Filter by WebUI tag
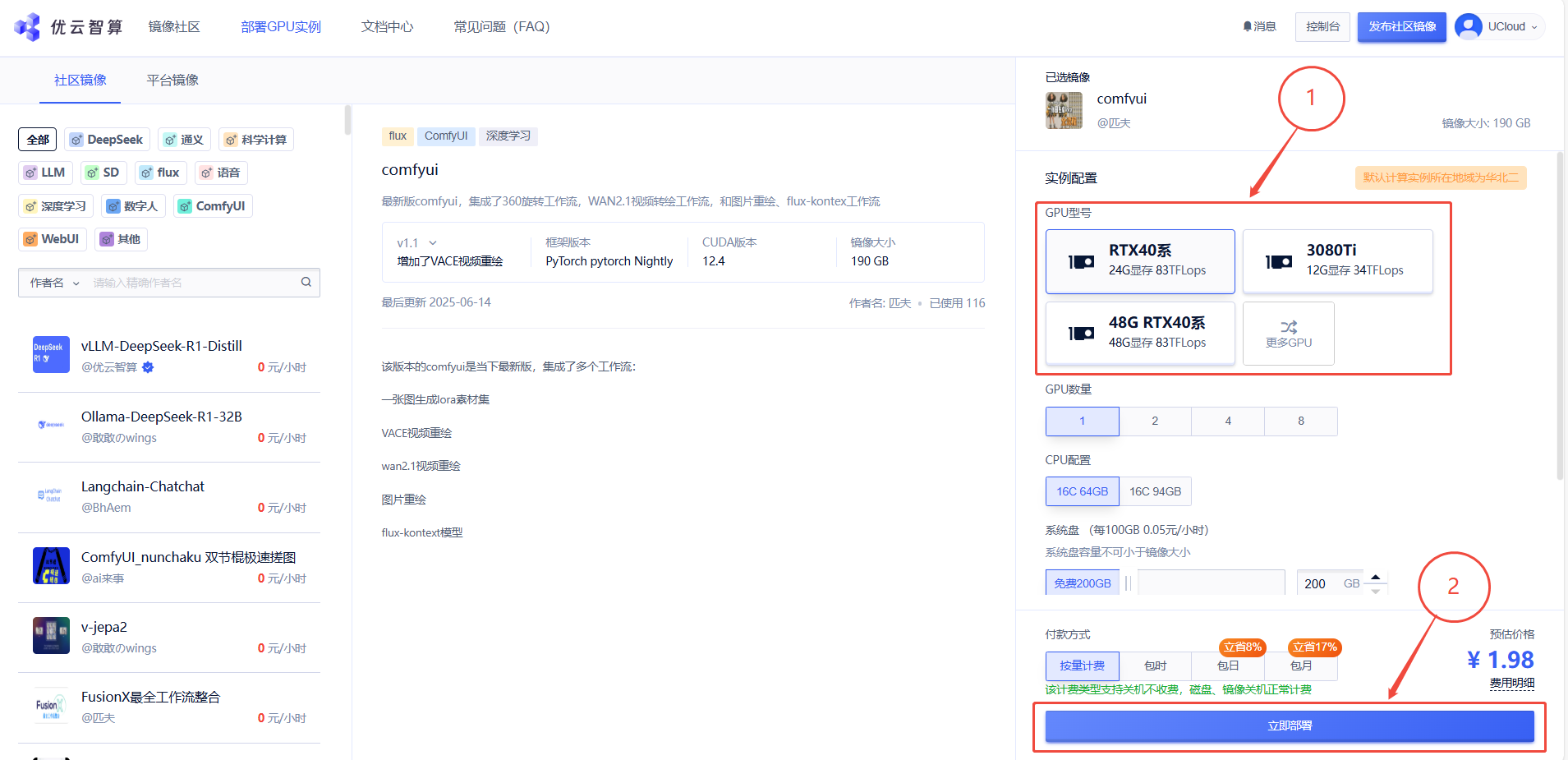The height and width of the screenshot is (760, 1568). point(53,239)
